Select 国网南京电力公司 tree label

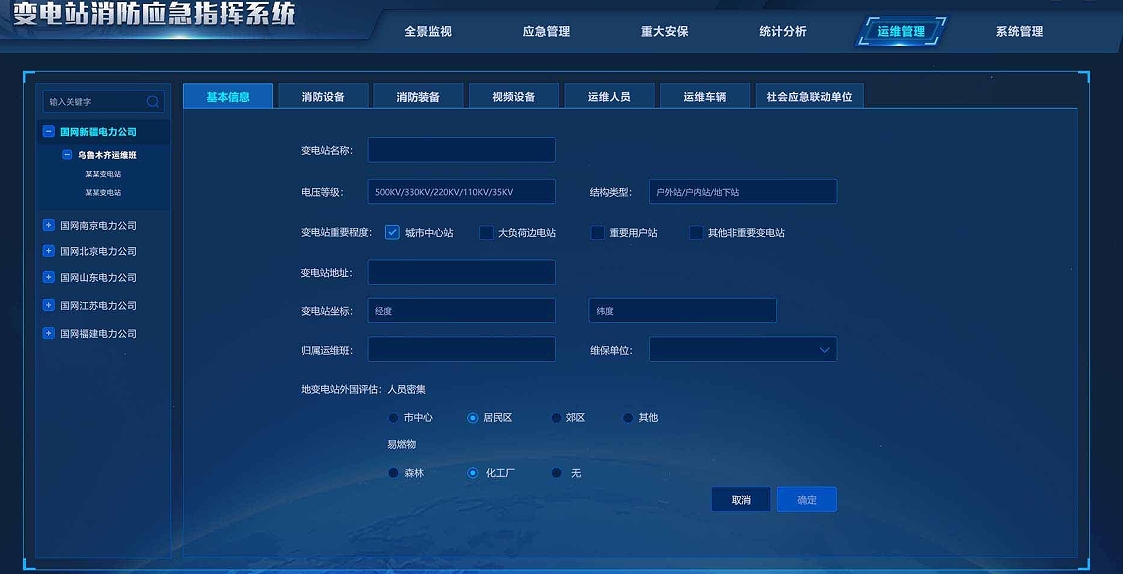tap(98, 225)
